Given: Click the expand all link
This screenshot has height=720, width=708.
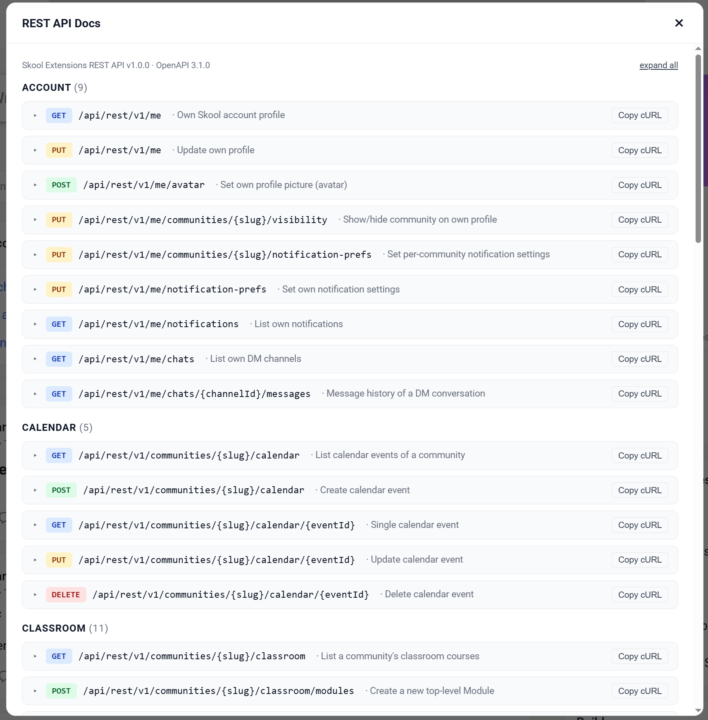Looking at the screenshot, I should tap(658, 65).
